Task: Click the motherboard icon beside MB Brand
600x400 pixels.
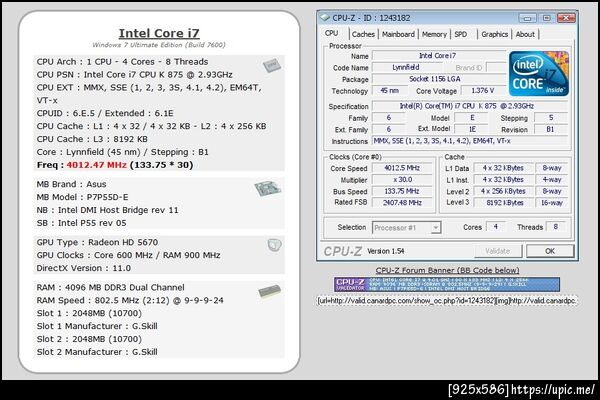Action: [x=268, y=188]
